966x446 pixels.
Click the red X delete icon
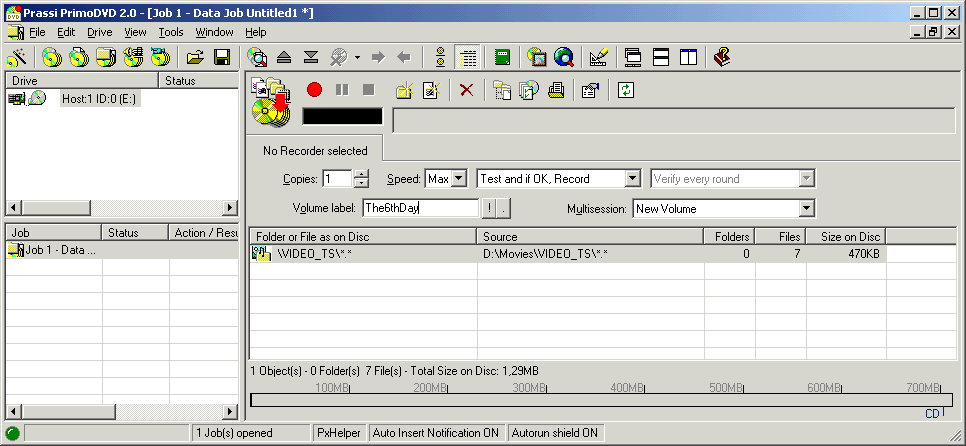pos(466,90)
